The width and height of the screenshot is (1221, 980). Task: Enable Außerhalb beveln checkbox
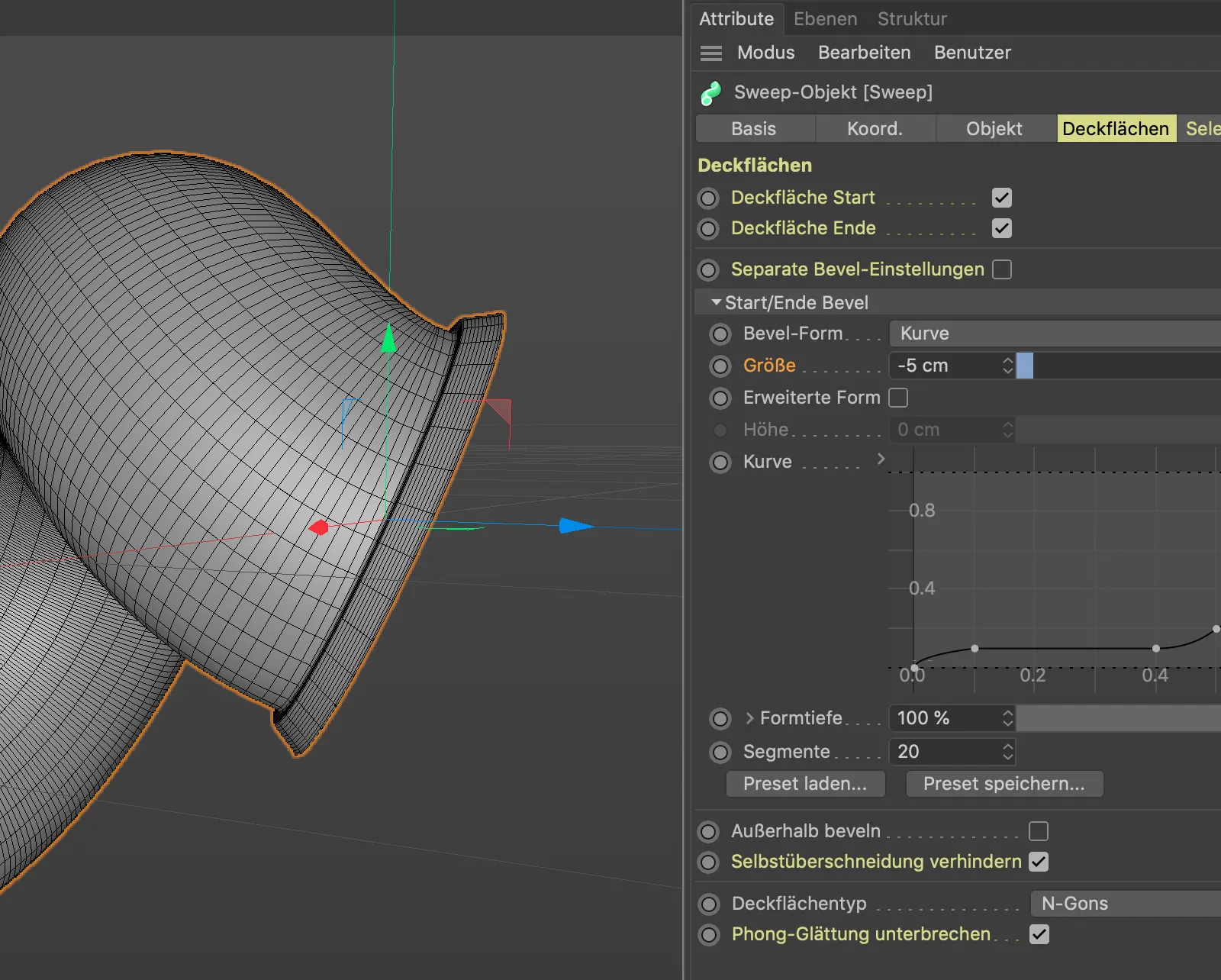[1039, 831]
